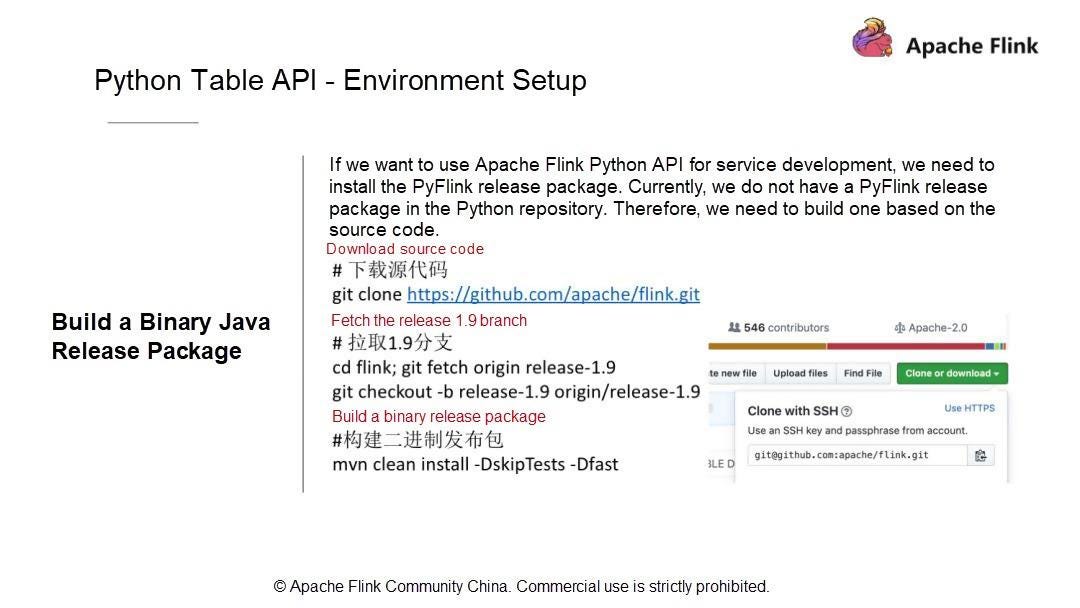Click the 'Apache Flink' logo text
1080x608 pixels.
[x=972, y=46]
